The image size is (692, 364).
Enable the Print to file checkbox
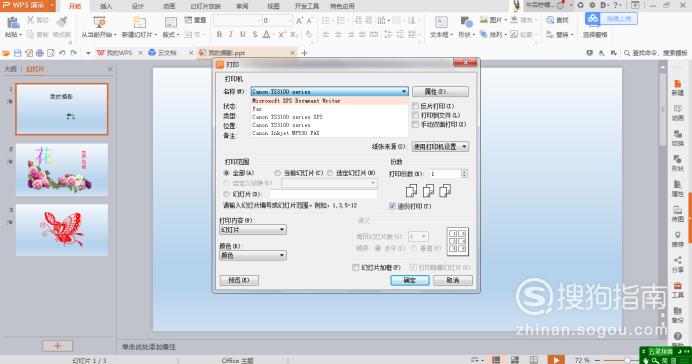point(415,115)
